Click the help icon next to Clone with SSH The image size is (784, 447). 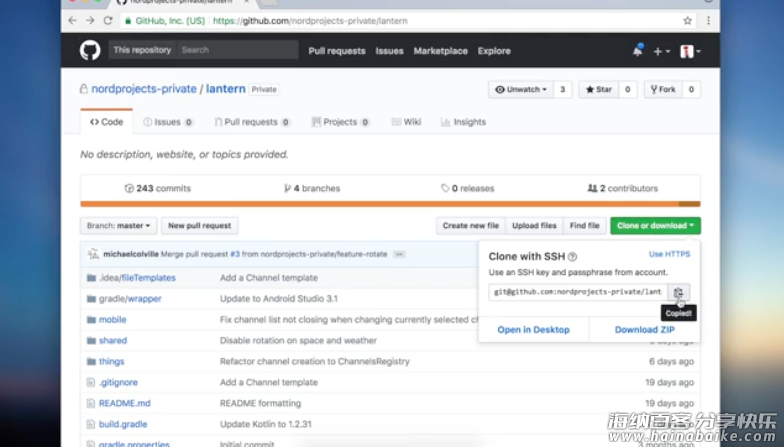tap(572, 256)
